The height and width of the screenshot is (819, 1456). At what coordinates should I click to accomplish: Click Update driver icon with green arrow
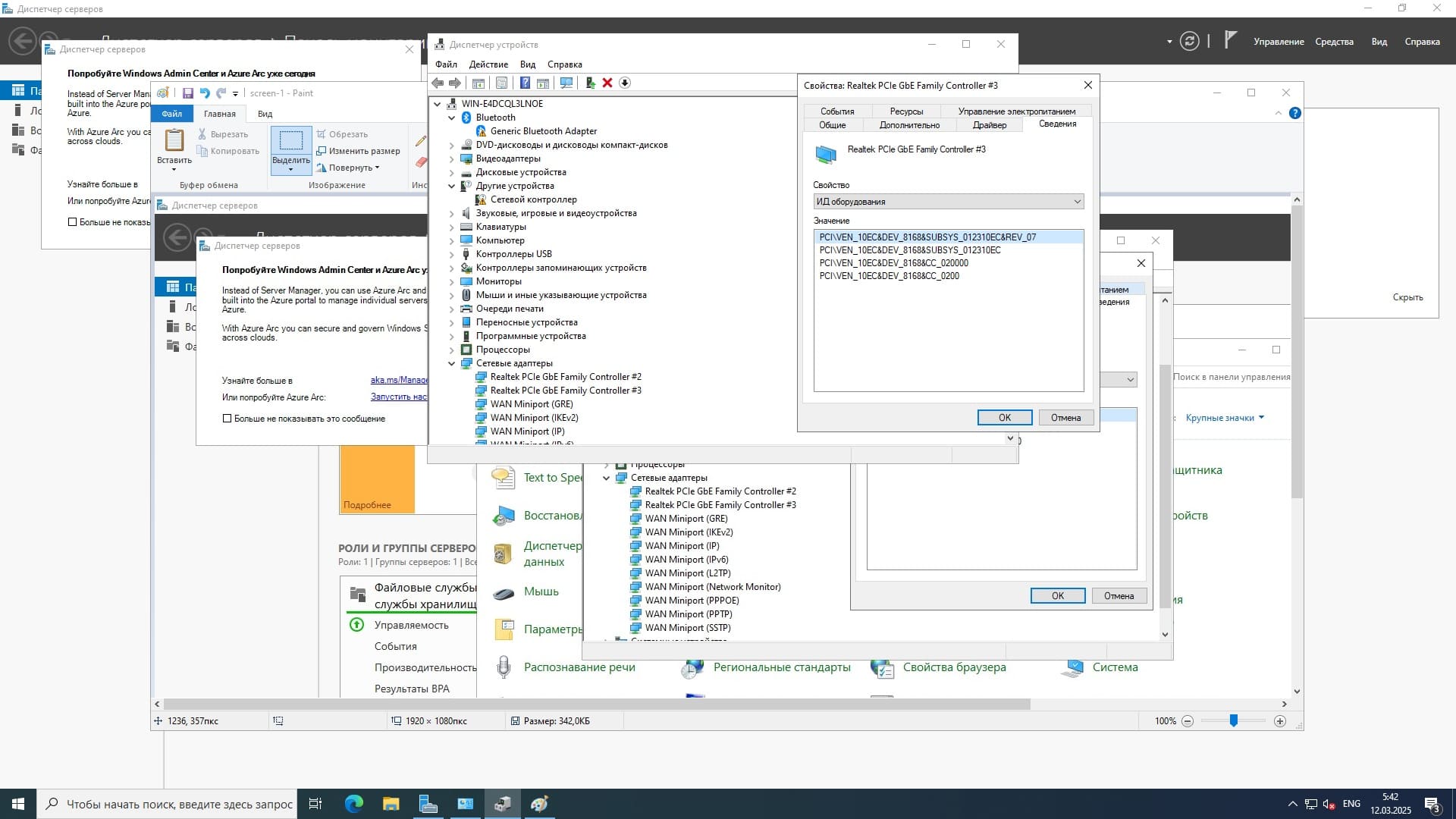click(x=590, y=83)
